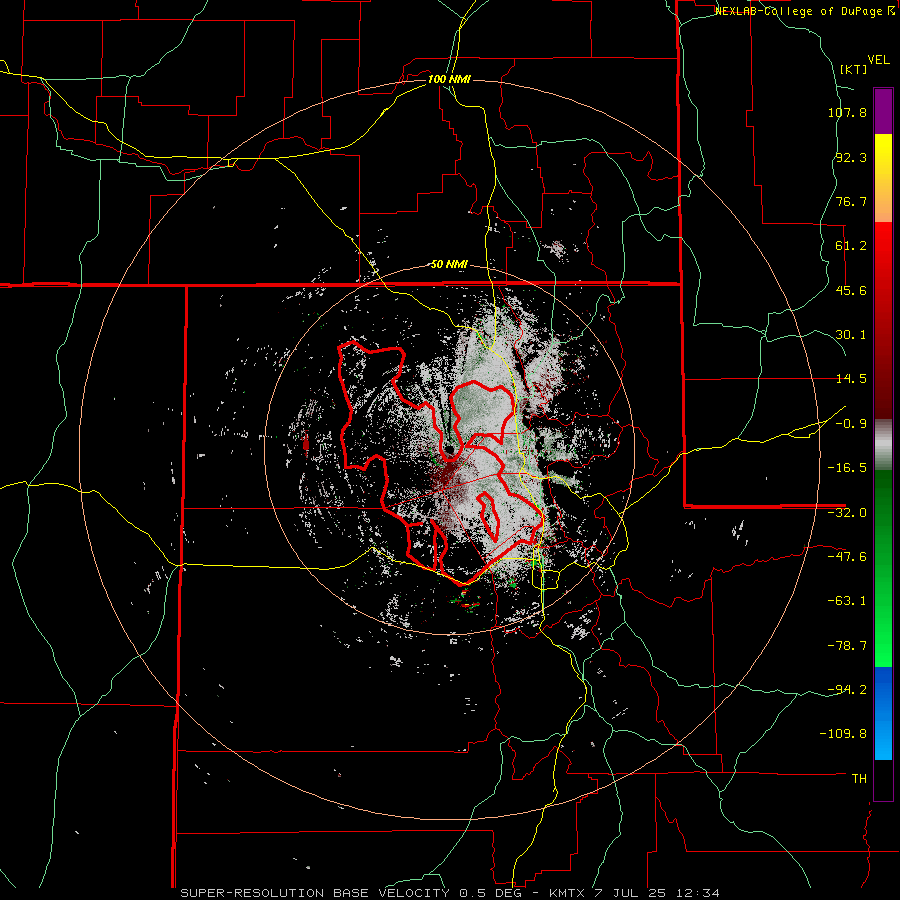Pick the red segment of the velocity scale
The height and width of the screenshot is (900, 900).
tap(883, 320)
